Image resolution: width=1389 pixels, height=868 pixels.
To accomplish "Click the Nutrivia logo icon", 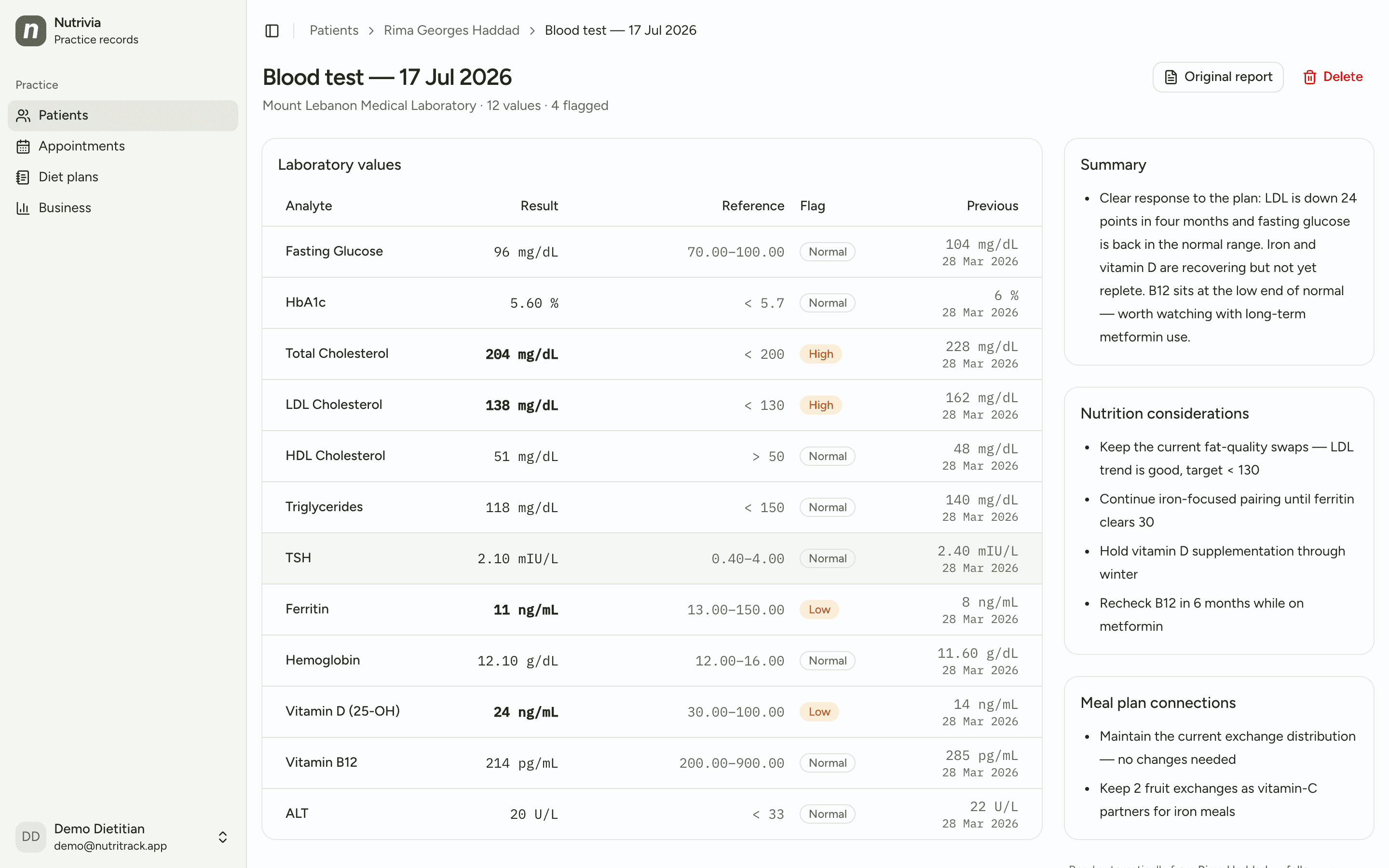I will (x=30, y=30).
